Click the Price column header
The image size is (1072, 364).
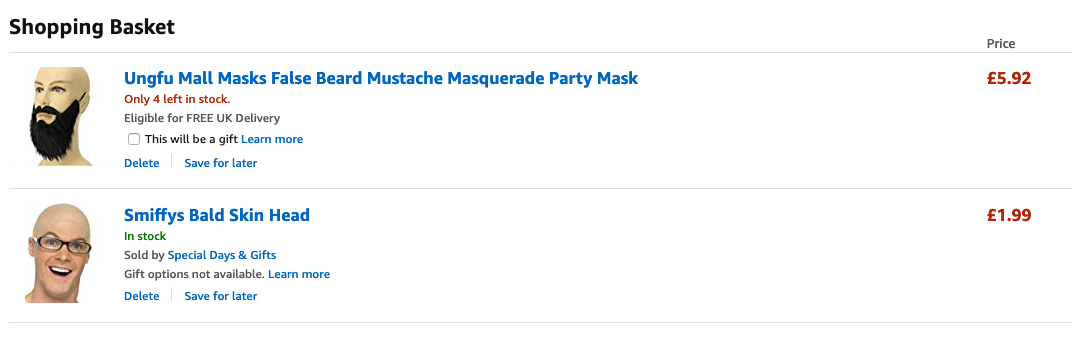click(x=1001, y=43)
